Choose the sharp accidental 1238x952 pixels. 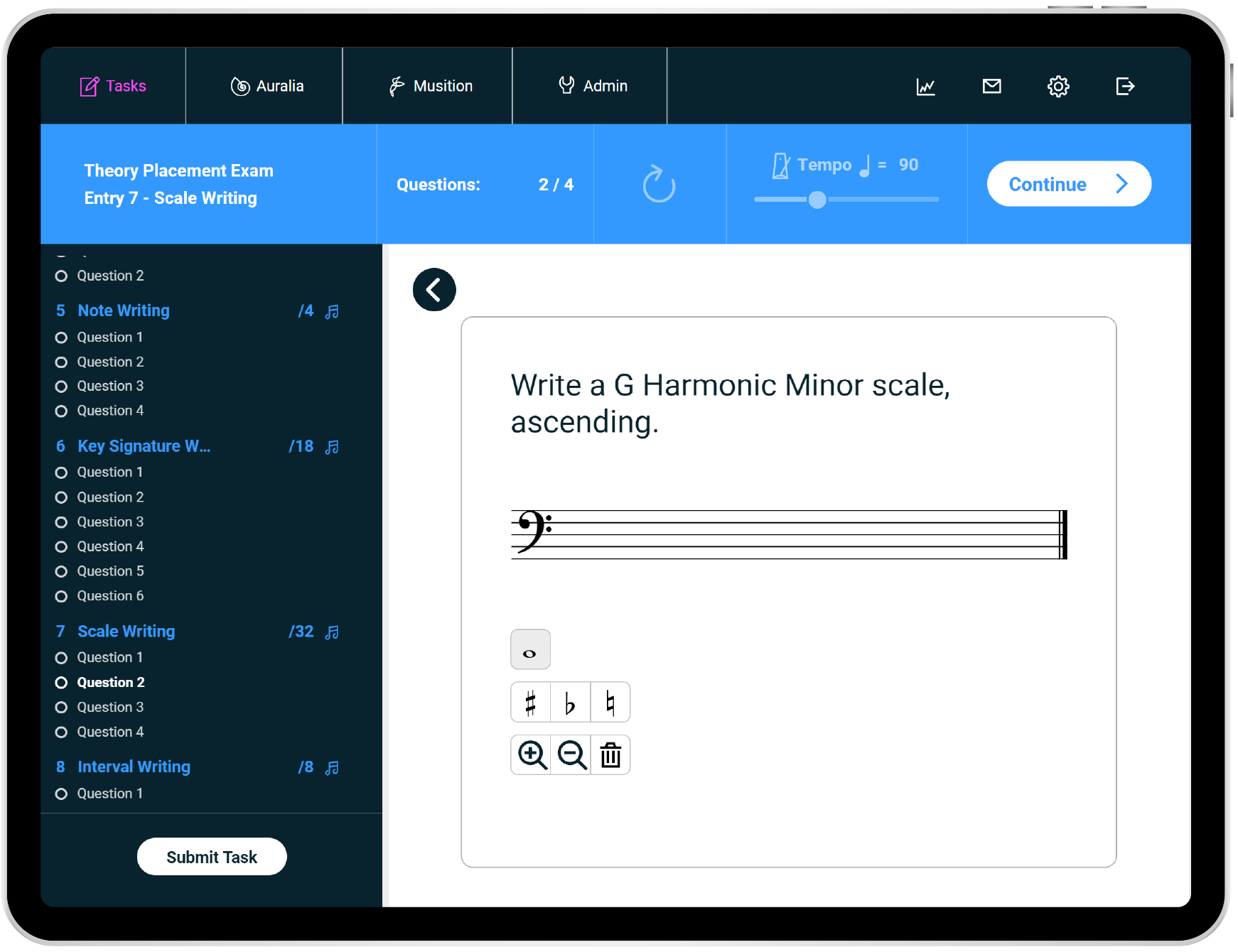530,703
